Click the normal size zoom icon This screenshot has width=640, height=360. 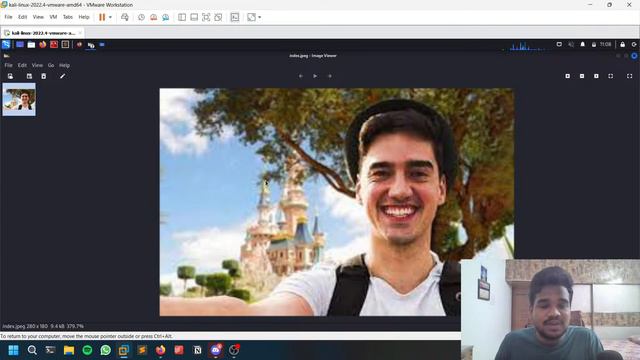[x=596, y=76]
